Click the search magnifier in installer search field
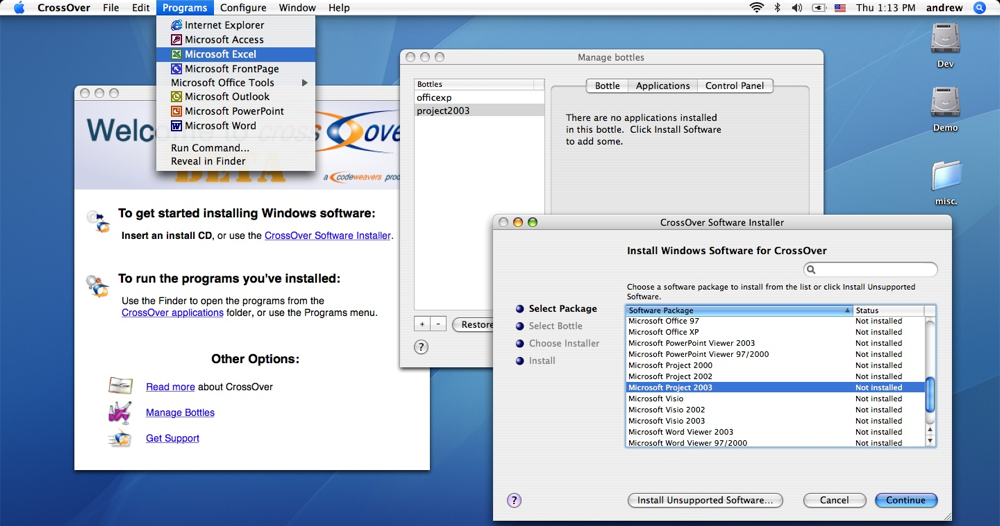The width and height of the screenshot is (1000, 526). click(811, 270)
